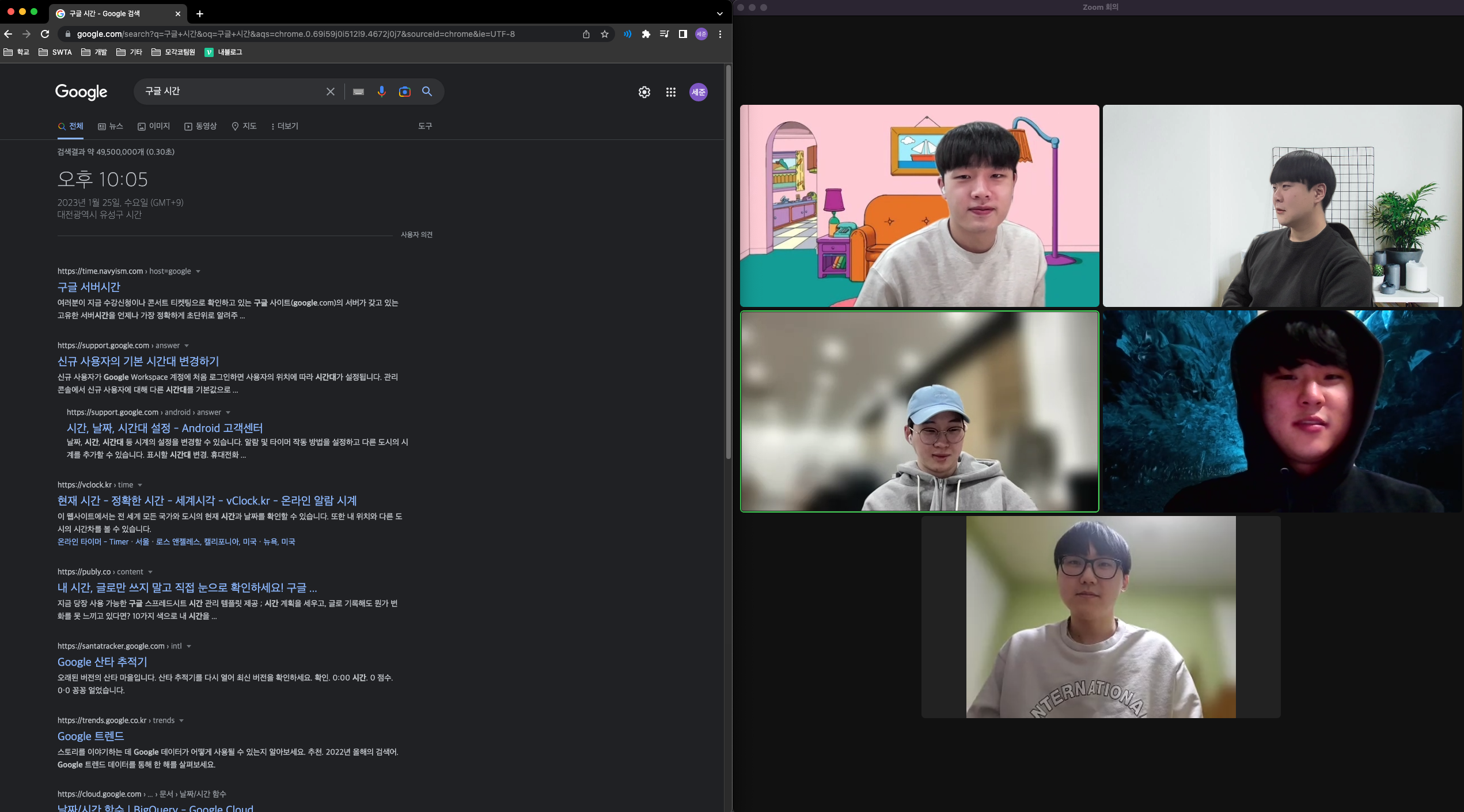Click the on-screen keyboard icon in search box

(358, 92)
